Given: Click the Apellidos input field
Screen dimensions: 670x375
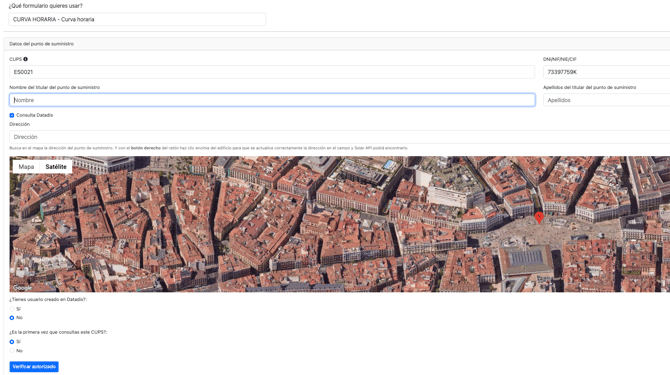Looking at the screenshot, I should pos(606,100).
